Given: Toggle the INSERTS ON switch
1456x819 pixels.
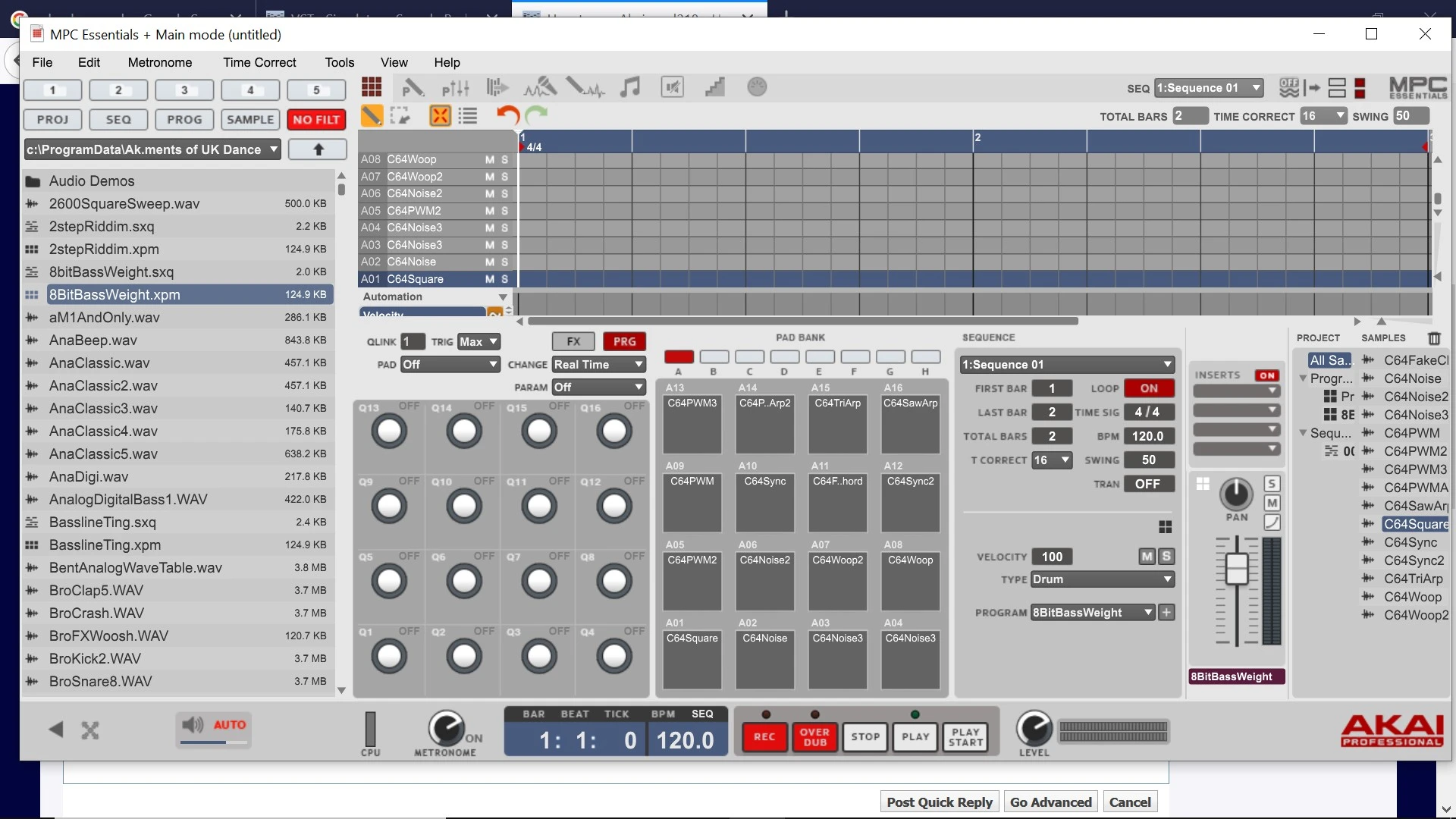Looking at the screenshot, I should [x=1266, y=375].
